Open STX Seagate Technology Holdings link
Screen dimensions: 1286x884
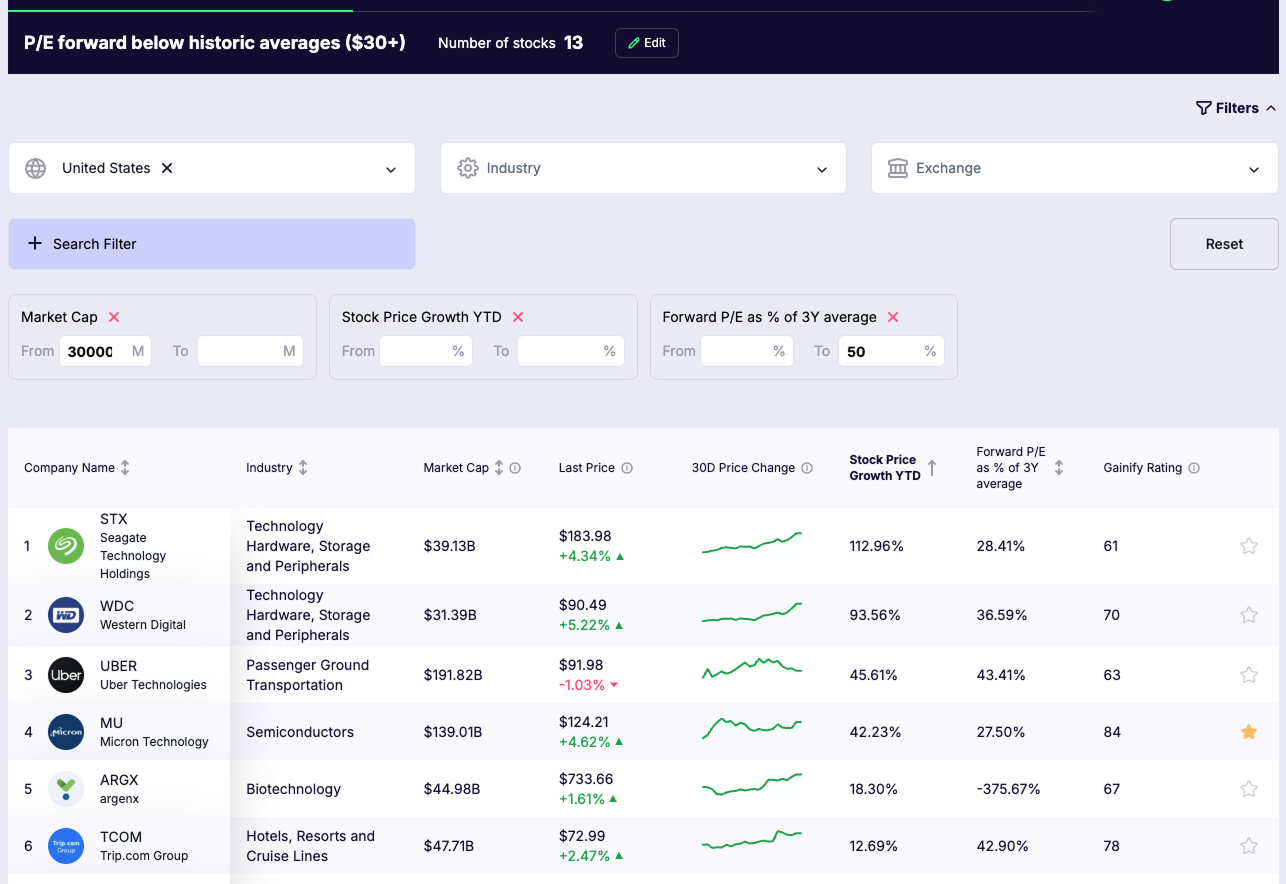(x=134, y=546)
